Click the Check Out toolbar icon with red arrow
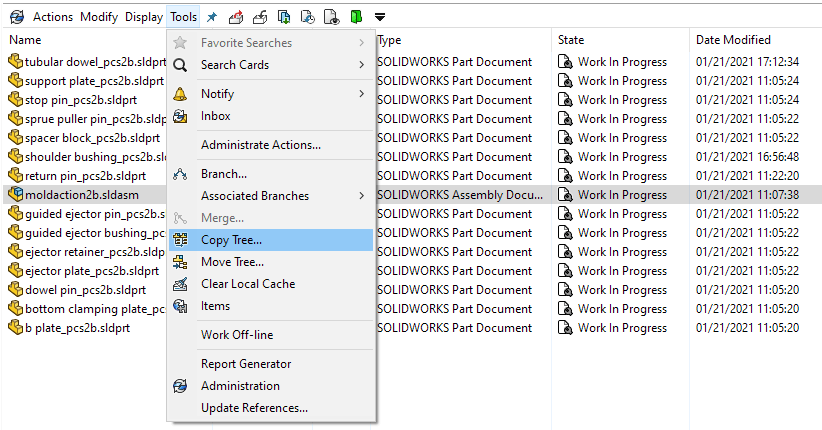 (x=236, y=17)
